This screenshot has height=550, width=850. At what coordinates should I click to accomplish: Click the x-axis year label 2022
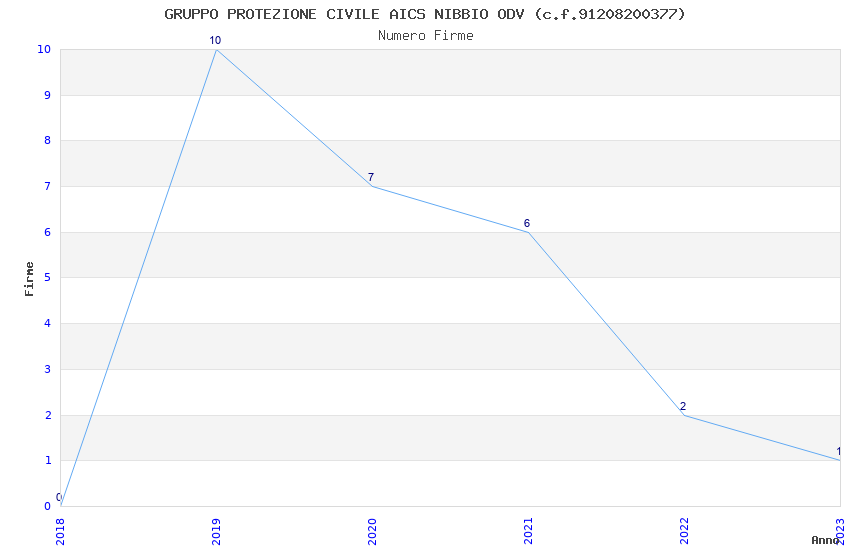point(684,531)
